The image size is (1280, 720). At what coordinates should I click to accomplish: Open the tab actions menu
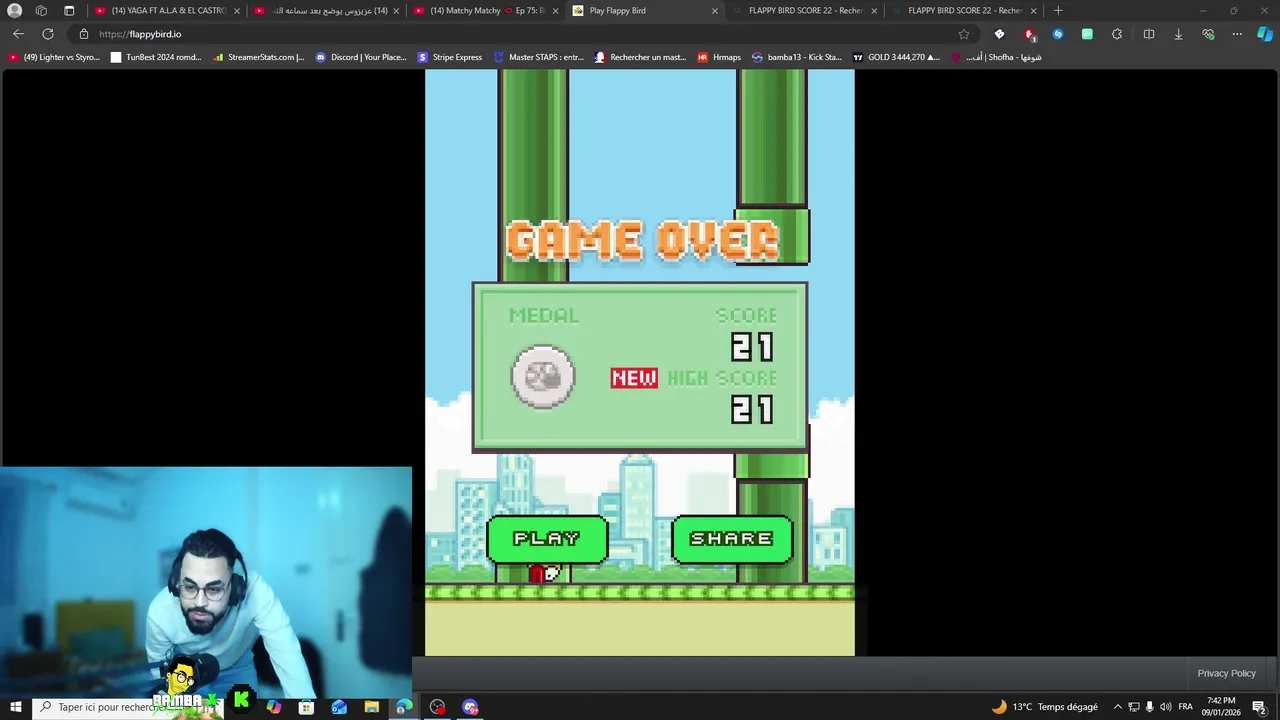click(69, 10)
